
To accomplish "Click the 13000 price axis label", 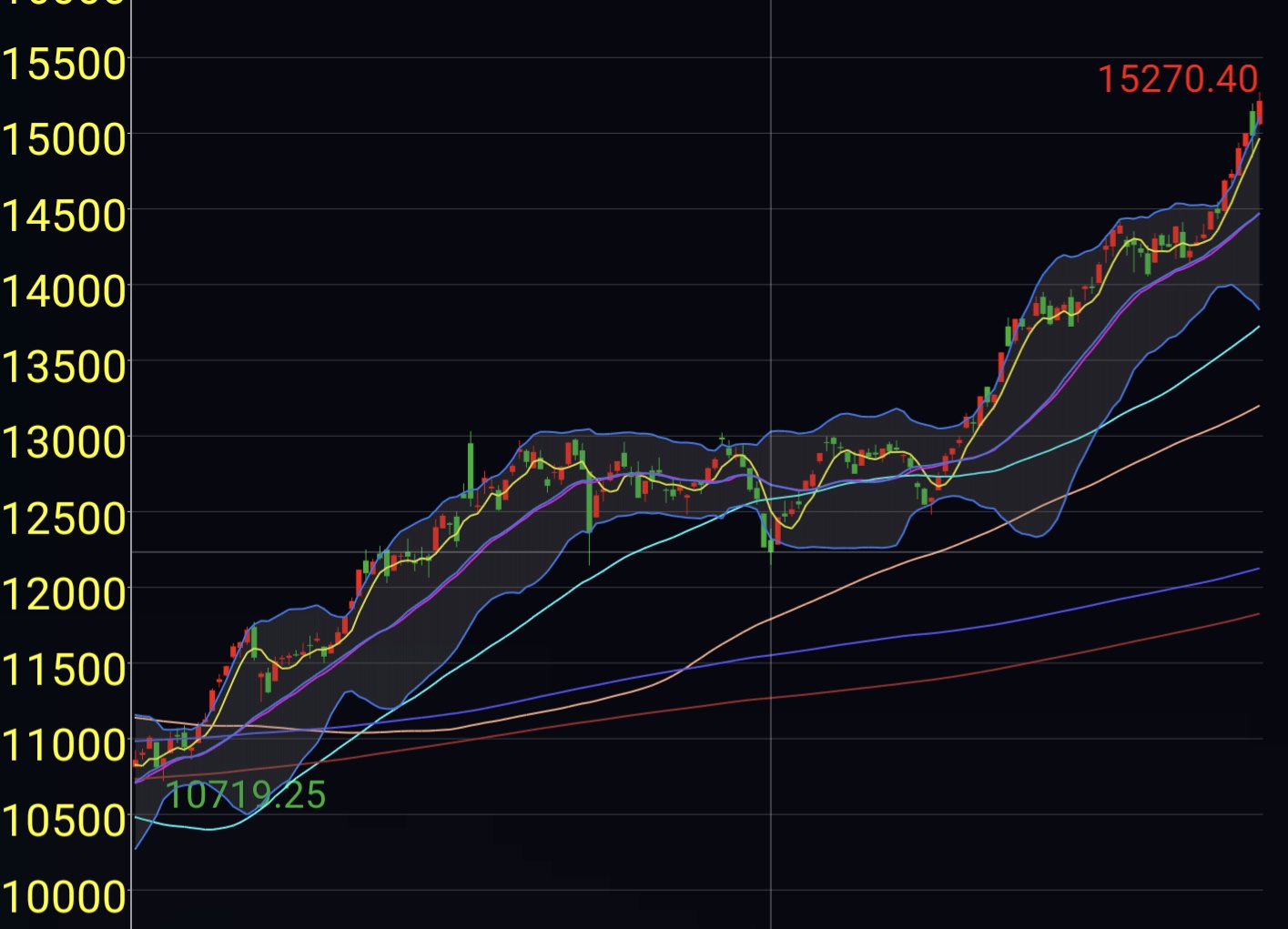I will point(63,442).
